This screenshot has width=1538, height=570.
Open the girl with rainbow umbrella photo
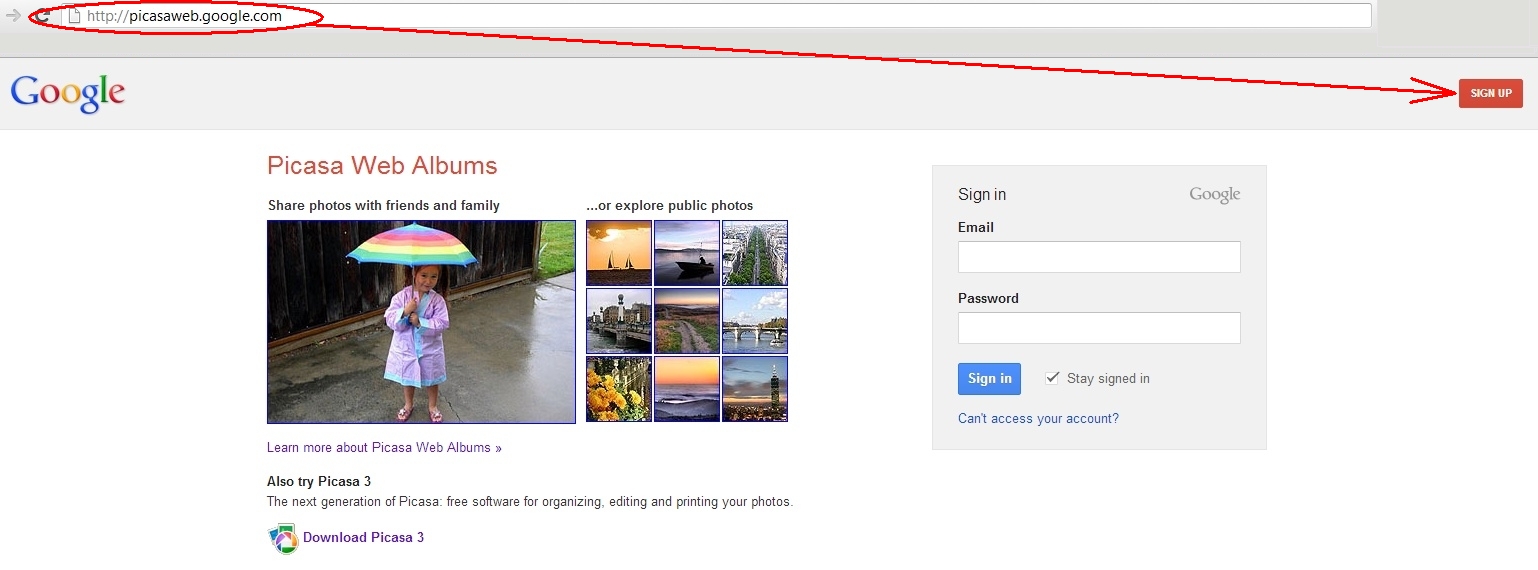pos(421,322)
